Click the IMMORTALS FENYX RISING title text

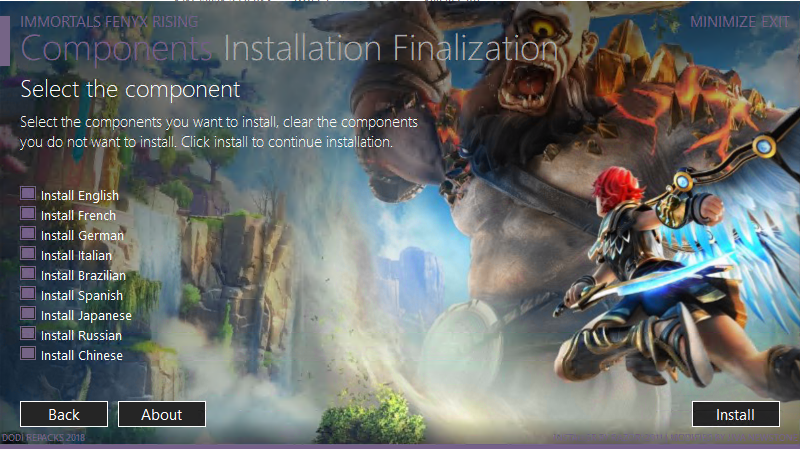click(109, 22)
